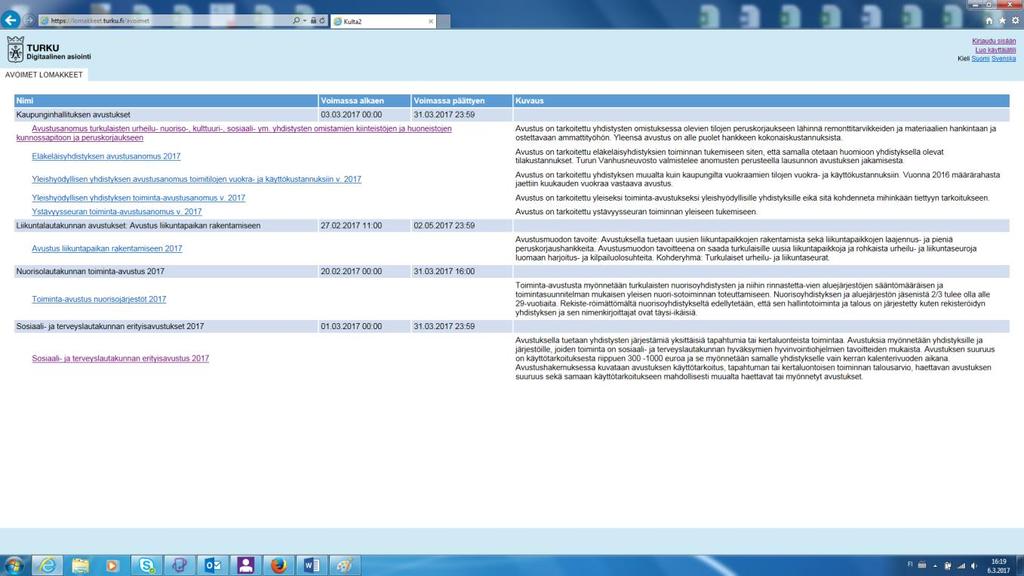The image size is (1024, 576).
Task: Show hidden tray icons arrow
Action: coord(935,566)
